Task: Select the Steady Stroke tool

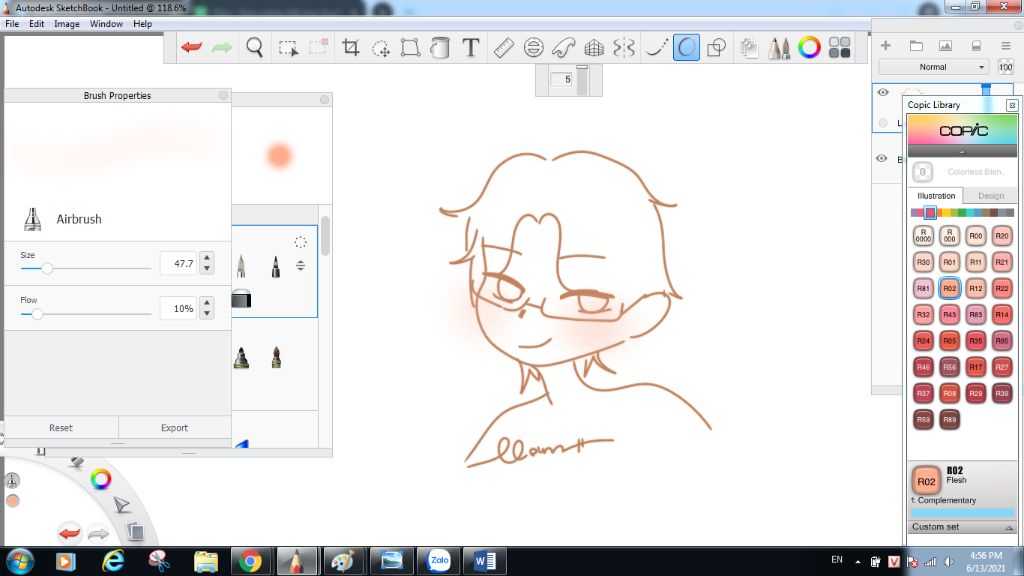Action: click(656, 48)
